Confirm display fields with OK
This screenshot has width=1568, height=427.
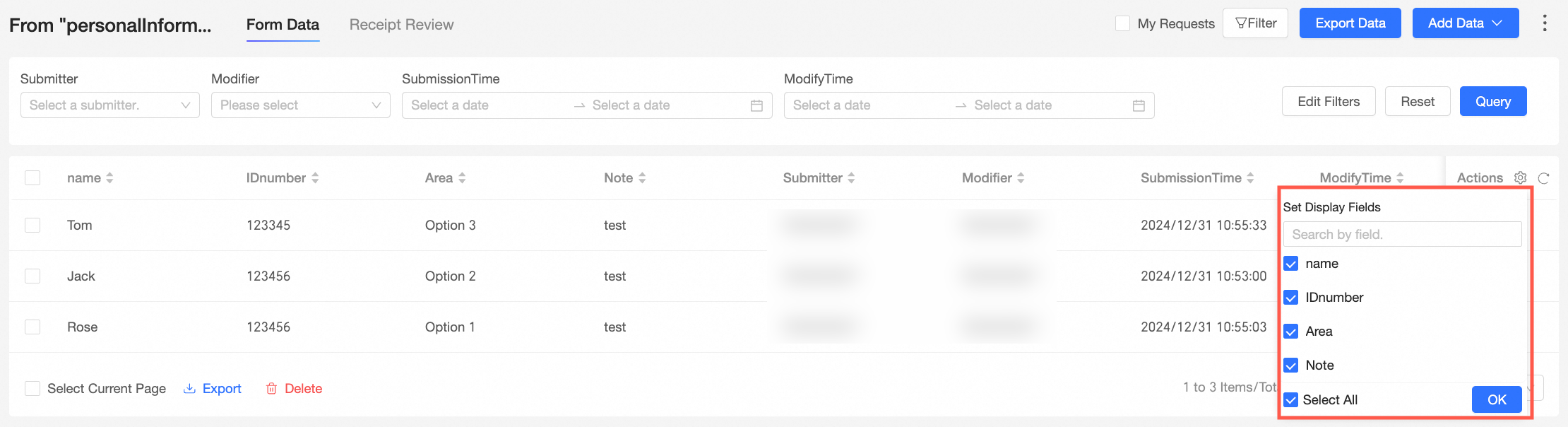(x=1496, y=399)
